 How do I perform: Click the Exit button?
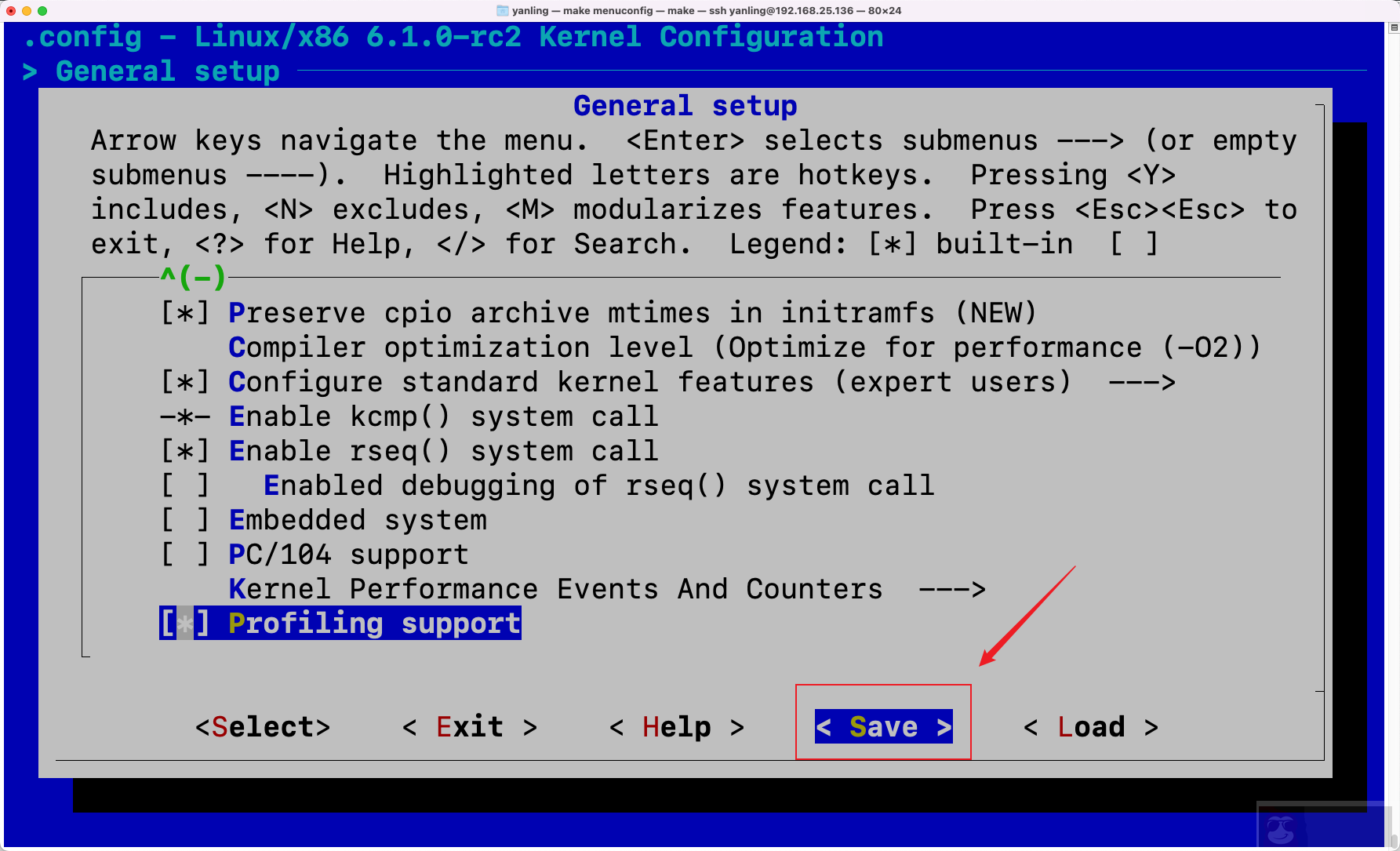click(470, 726)
